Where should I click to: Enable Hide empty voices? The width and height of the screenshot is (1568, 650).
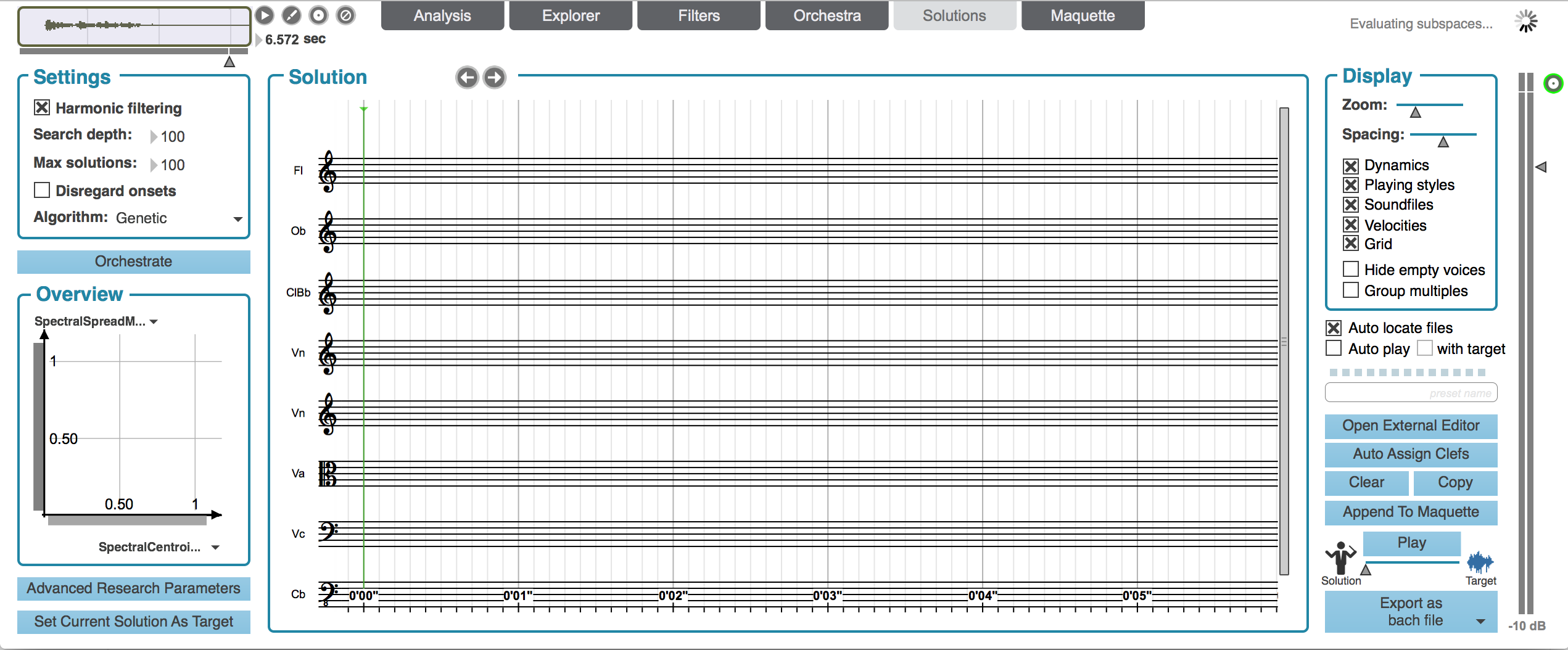coord(1351,269)
